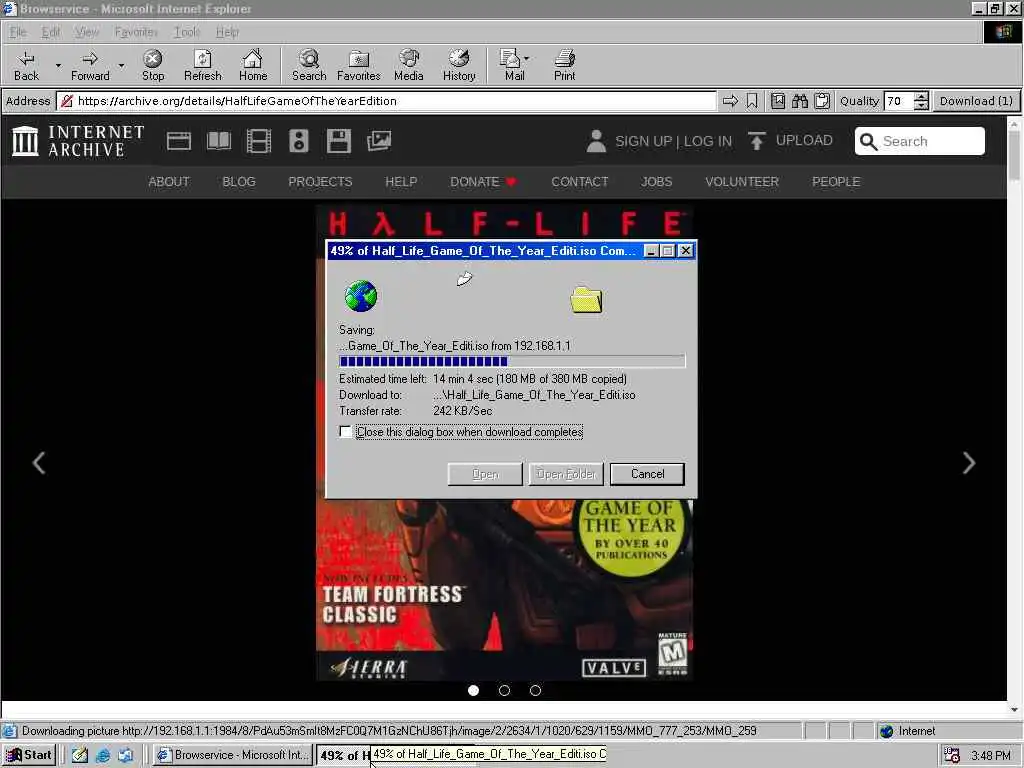Click the vertical scrollbar thumb
1024x768 pixels.
[x=1014, y=155]
